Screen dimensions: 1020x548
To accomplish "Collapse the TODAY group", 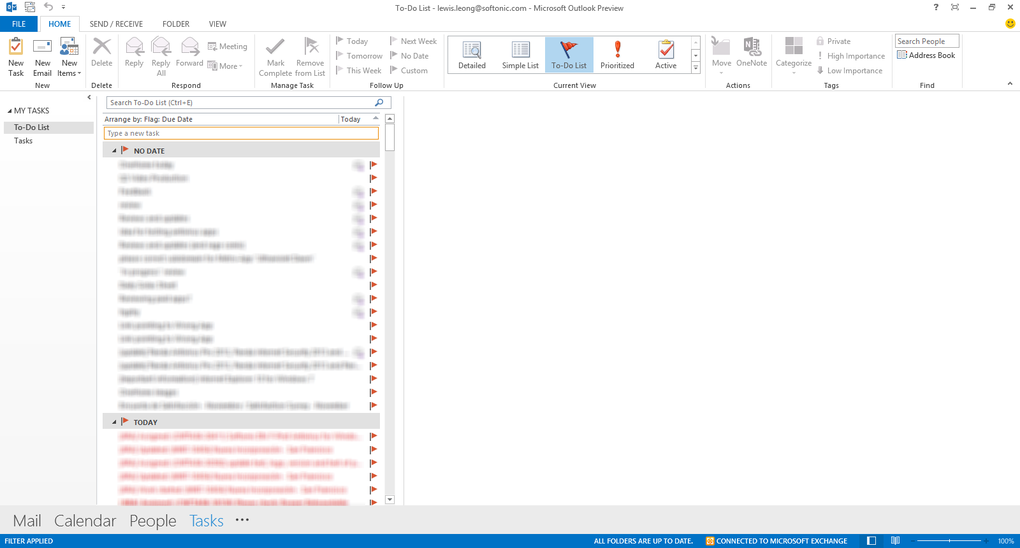I will (x=114, y=422).
